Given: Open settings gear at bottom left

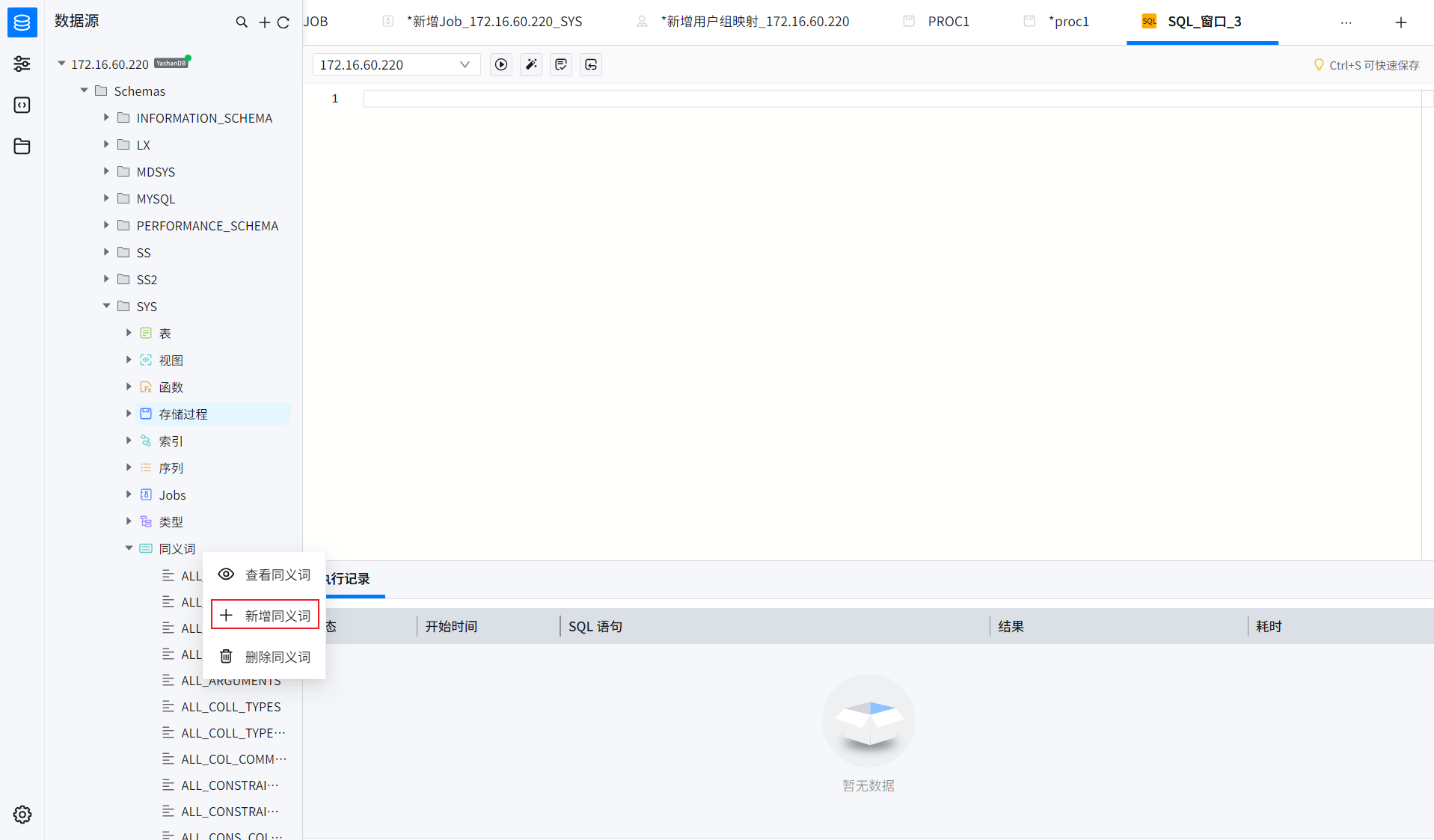Looking at the screenshot, I should tap(22, 815).
